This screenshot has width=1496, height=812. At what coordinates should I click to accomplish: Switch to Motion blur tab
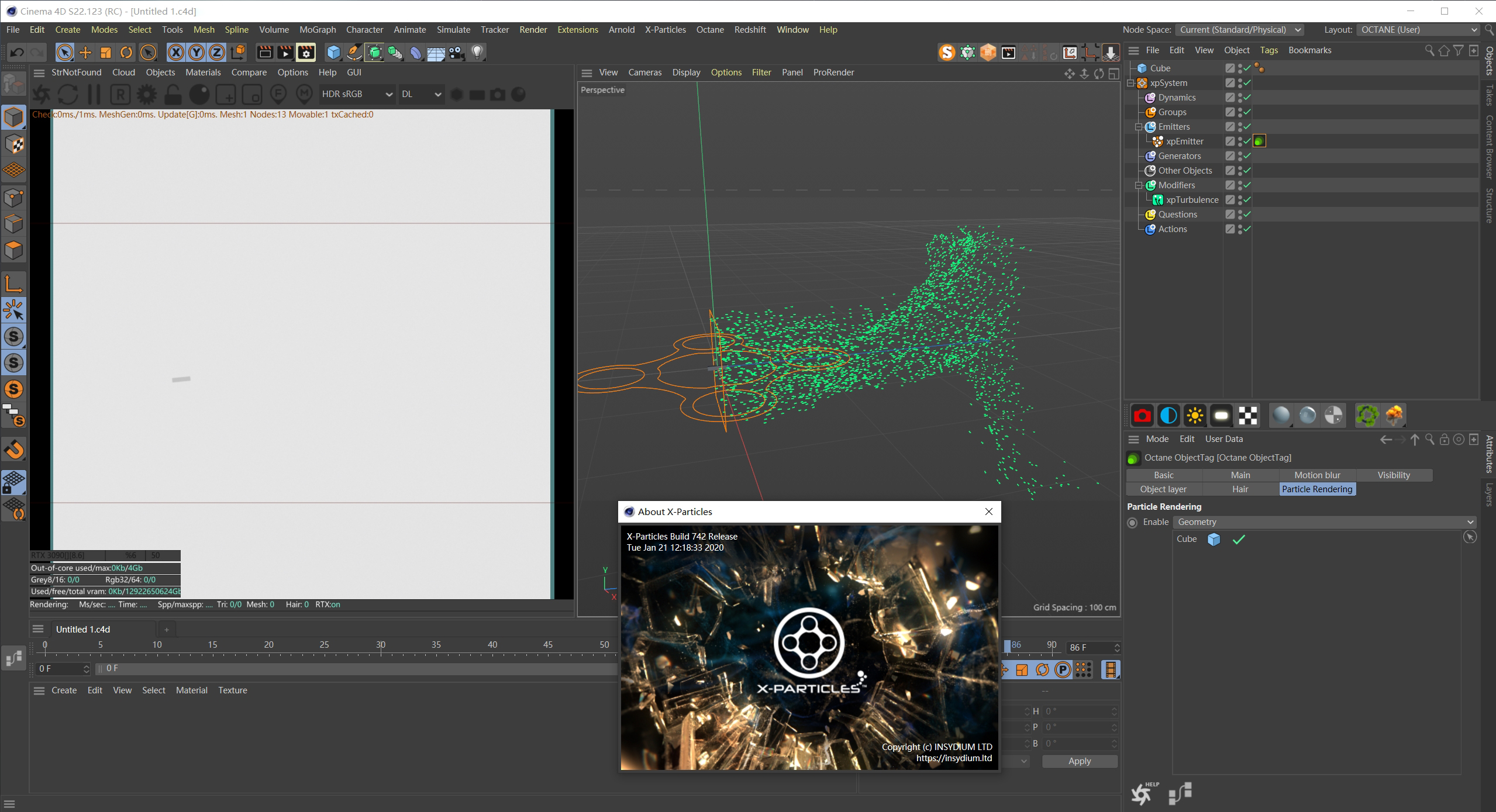1317,475
